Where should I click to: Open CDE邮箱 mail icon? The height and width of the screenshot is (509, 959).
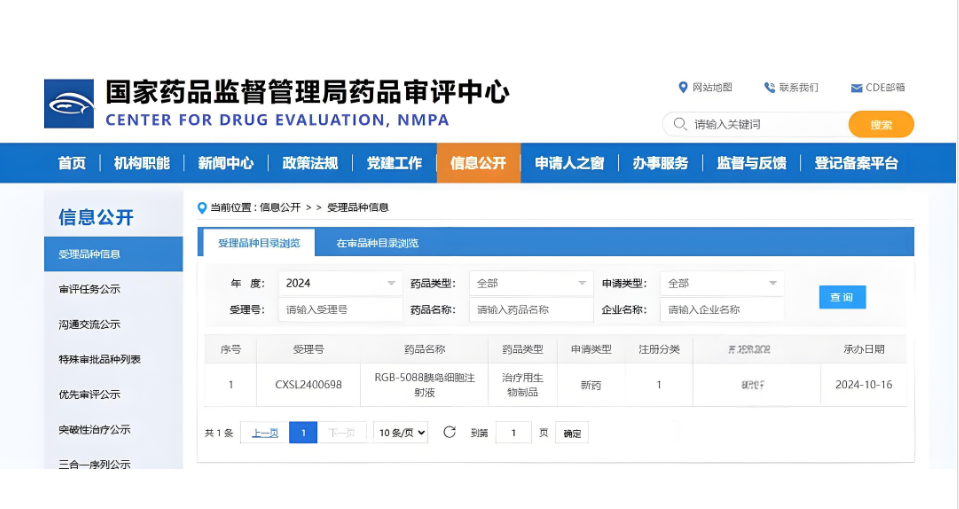856,88
